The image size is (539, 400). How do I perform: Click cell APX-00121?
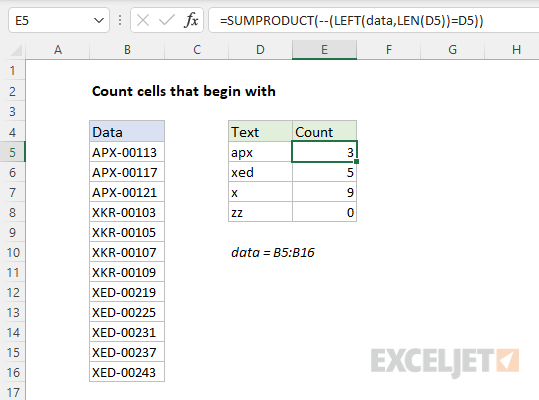pos(127,192)
